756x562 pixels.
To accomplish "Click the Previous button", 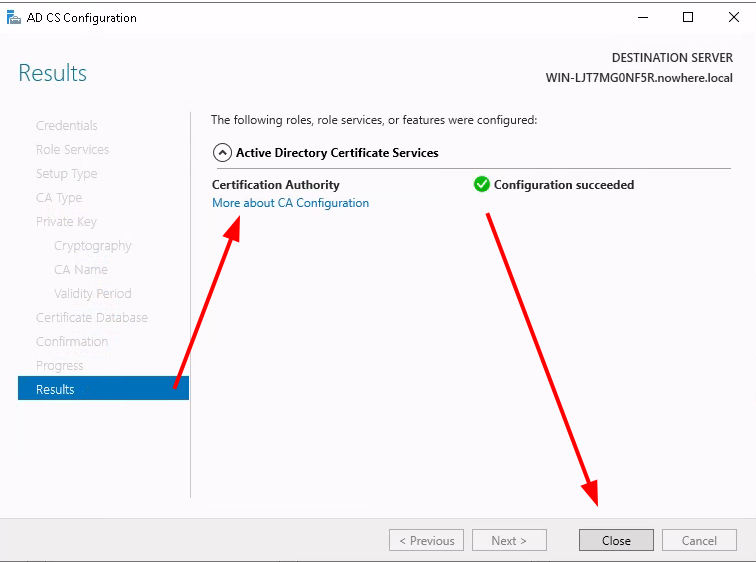I will (x=426, y=540).
